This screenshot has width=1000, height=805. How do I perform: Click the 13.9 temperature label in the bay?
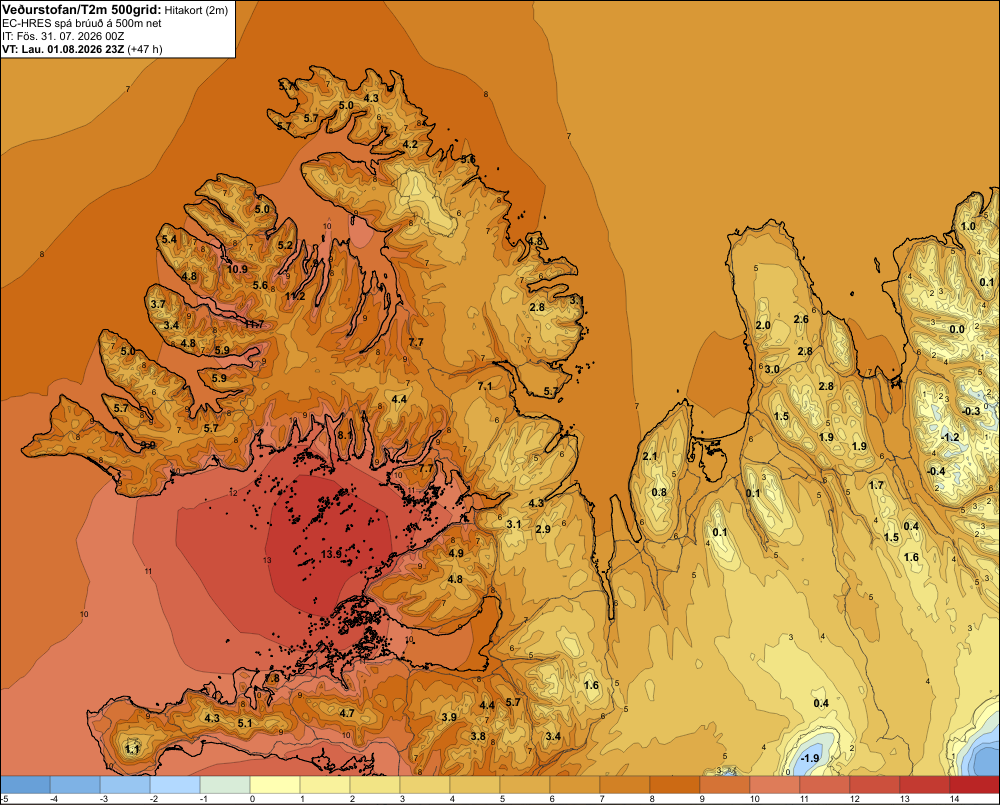pos(332,554)
